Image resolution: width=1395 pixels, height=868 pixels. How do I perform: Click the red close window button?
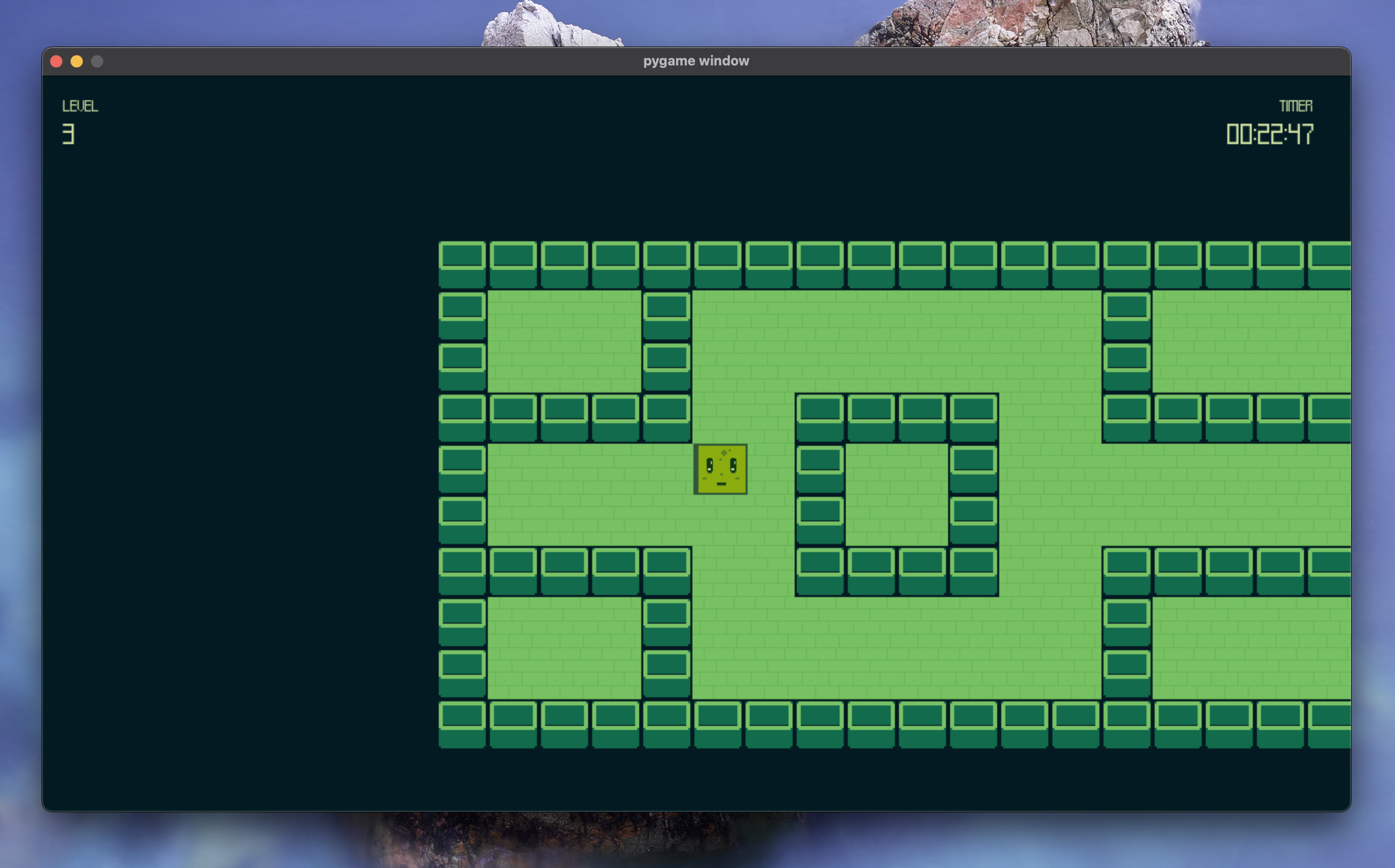[x=56, y=61]
